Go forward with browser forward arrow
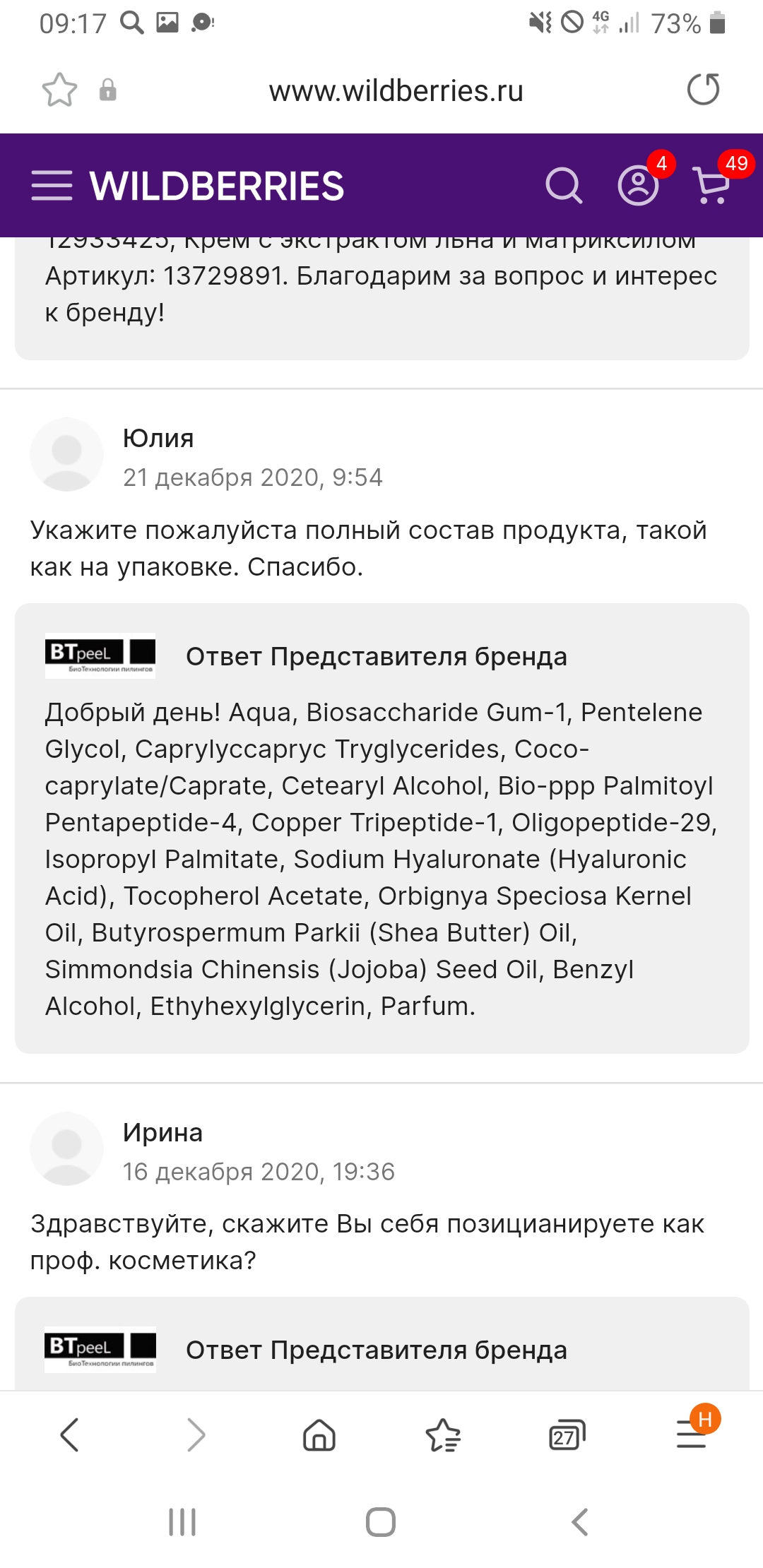This screenshot has width=763, height=1568. pos(196,1435)
